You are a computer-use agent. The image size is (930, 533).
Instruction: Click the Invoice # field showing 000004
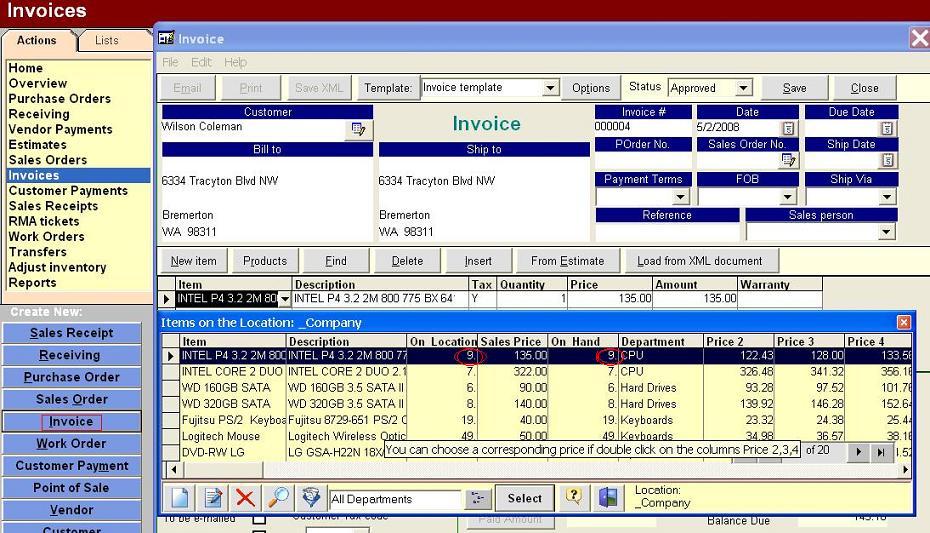click(x=643, y=126)
